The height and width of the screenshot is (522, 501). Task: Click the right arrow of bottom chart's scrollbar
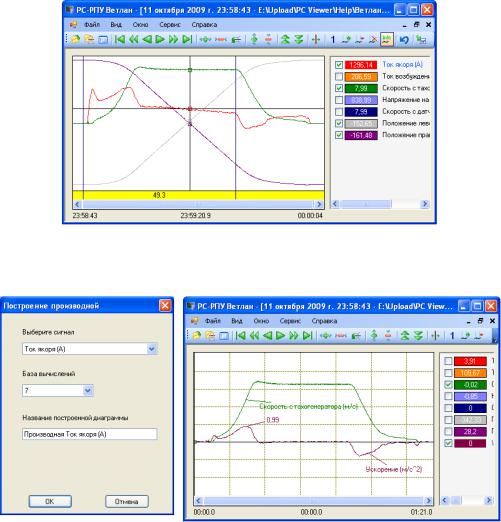pyautogui.click(x=428, y=500)
